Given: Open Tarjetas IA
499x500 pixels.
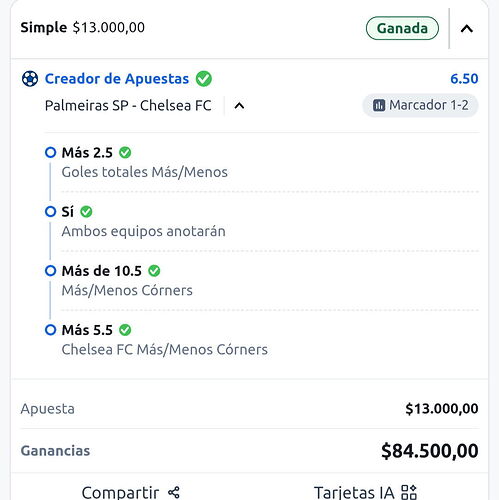Looking at the screenshot, I should coord(365,492).
